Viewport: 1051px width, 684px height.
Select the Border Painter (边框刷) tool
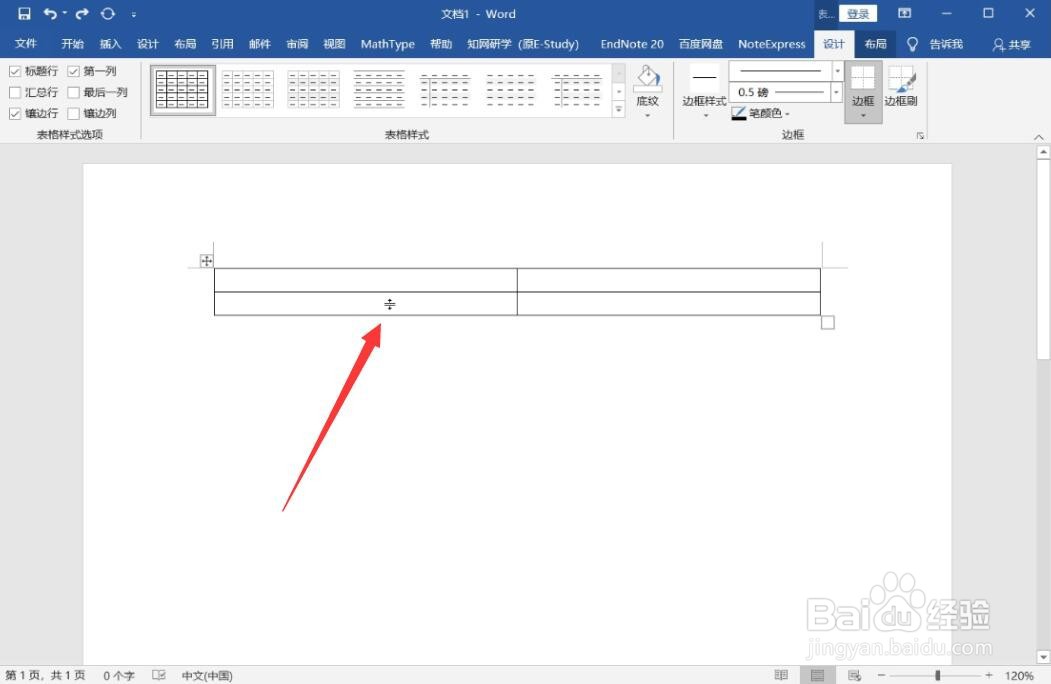pos(902,90)
